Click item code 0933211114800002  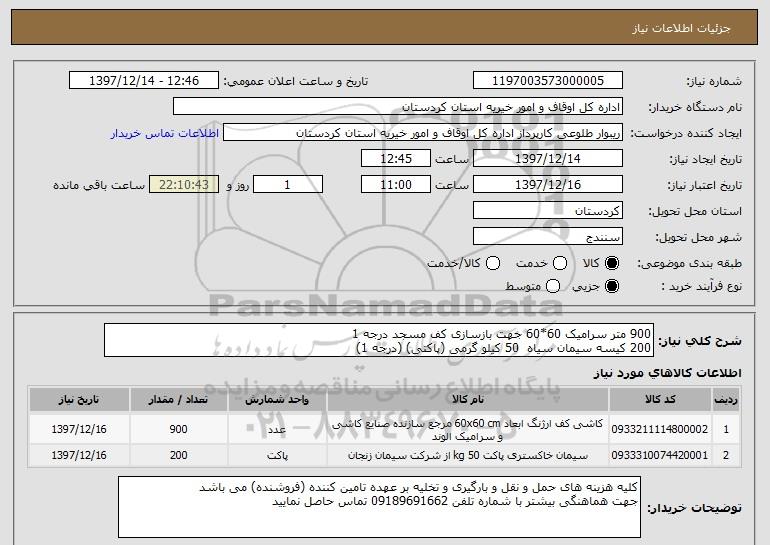click(660, 429)
